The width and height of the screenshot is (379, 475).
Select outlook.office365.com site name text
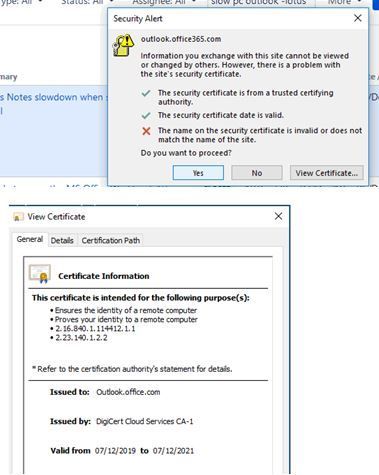[181, 39]
